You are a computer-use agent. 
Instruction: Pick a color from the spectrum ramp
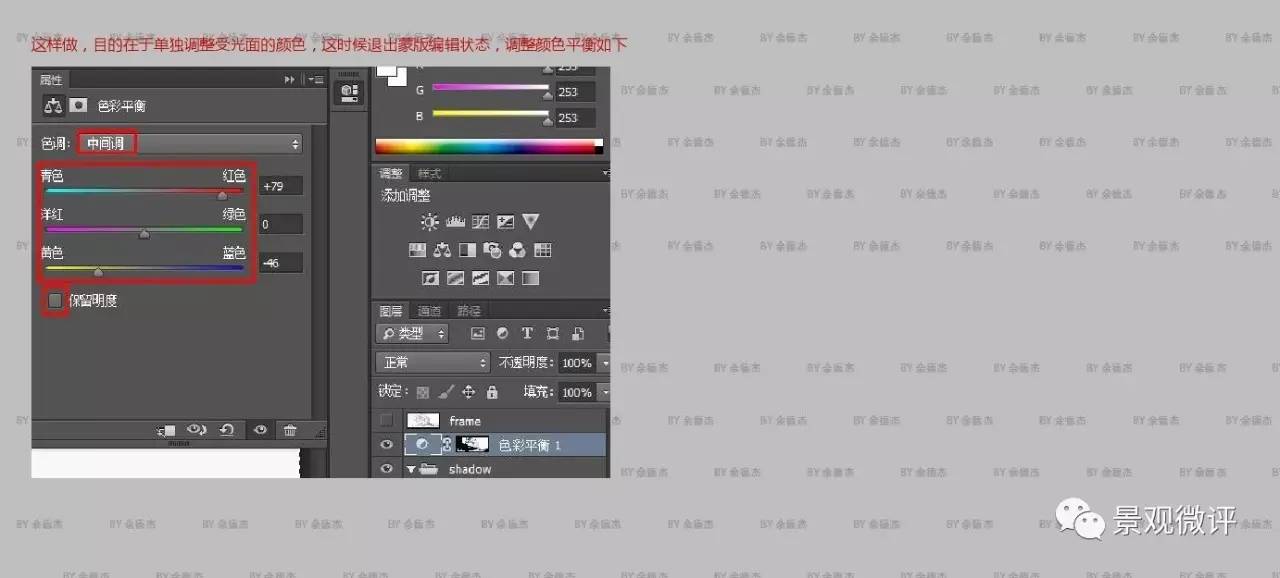pos(489,146)
